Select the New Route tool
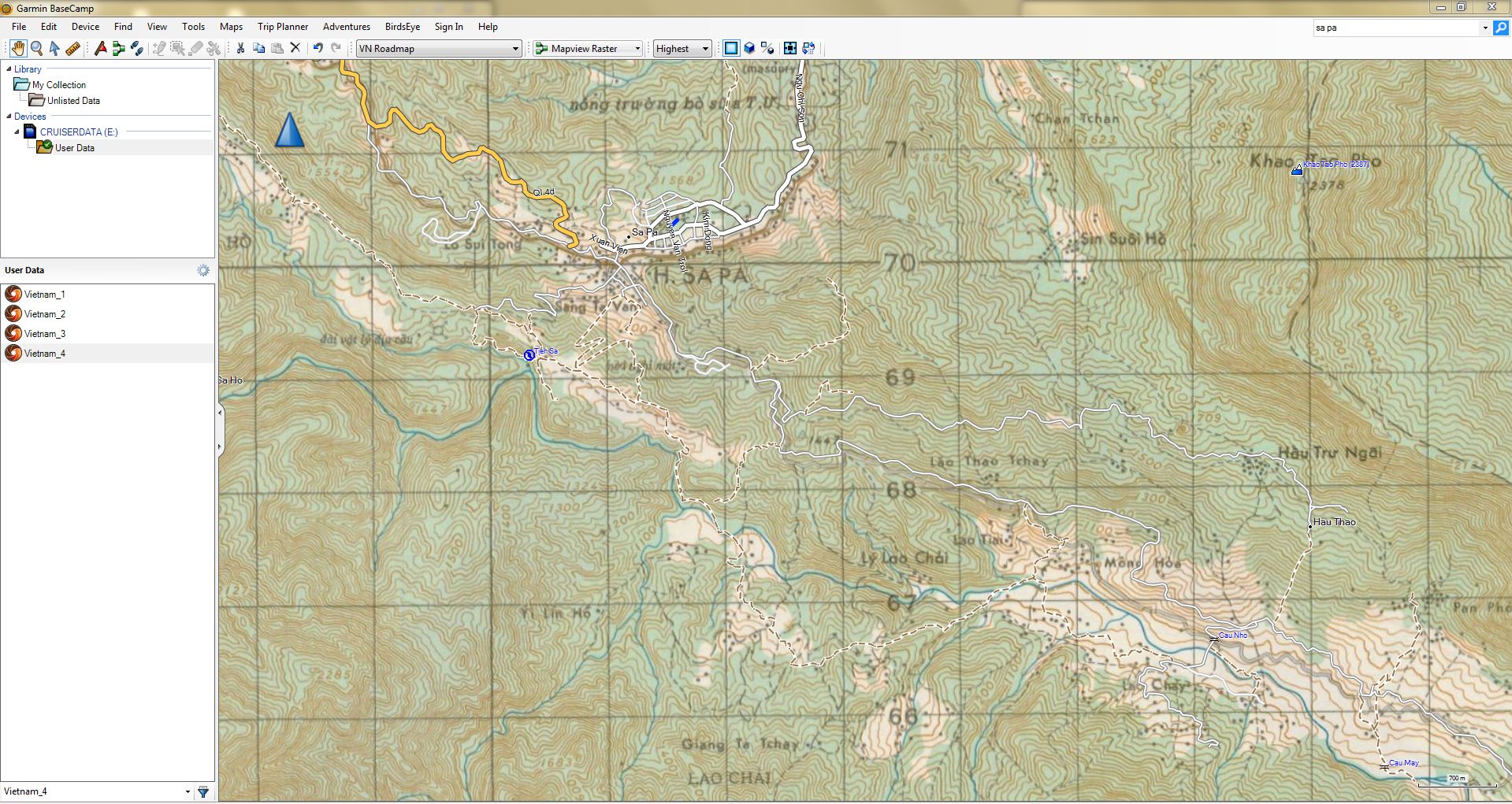 (x=118, y=49)
